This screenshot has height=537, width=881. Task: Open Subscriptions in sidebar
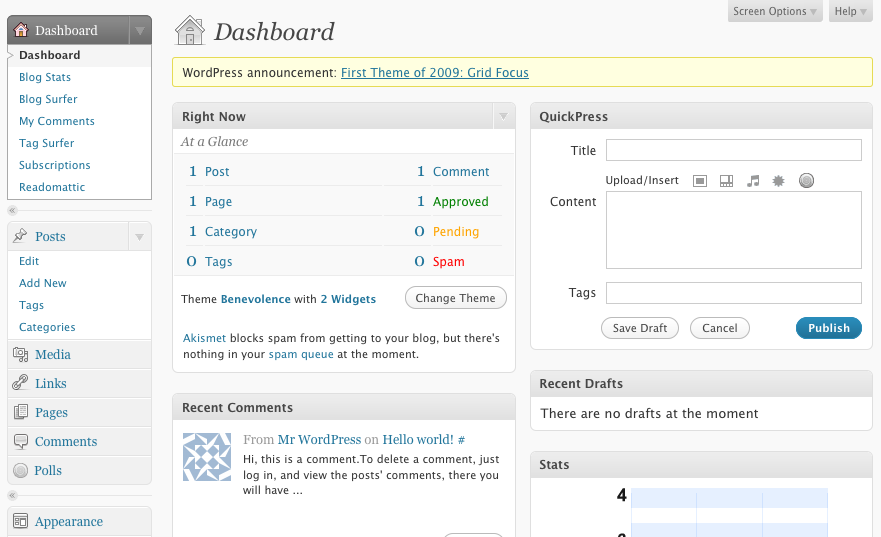point(55,165)
